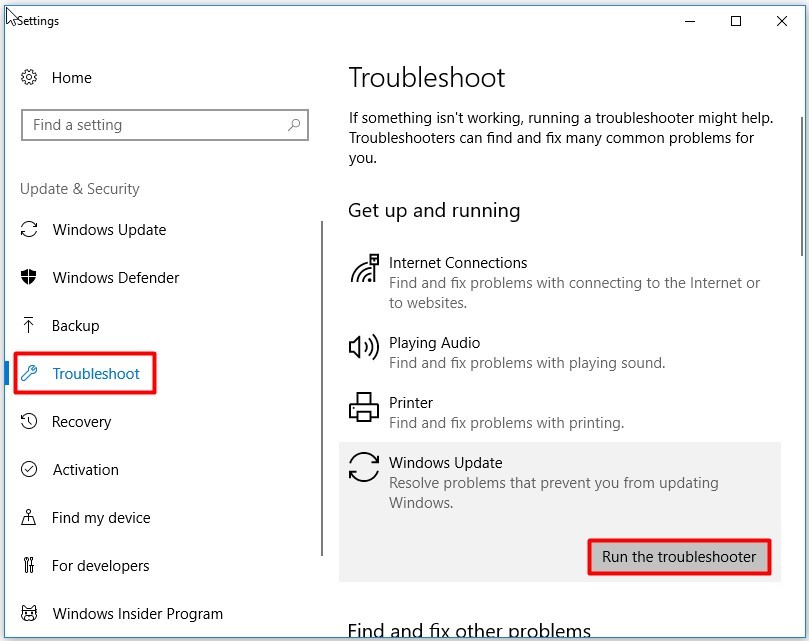The height and width of the screenshot is (641, 809).
Task: Click the Activation checkmark icon
Action: click(x=29, y=469)
